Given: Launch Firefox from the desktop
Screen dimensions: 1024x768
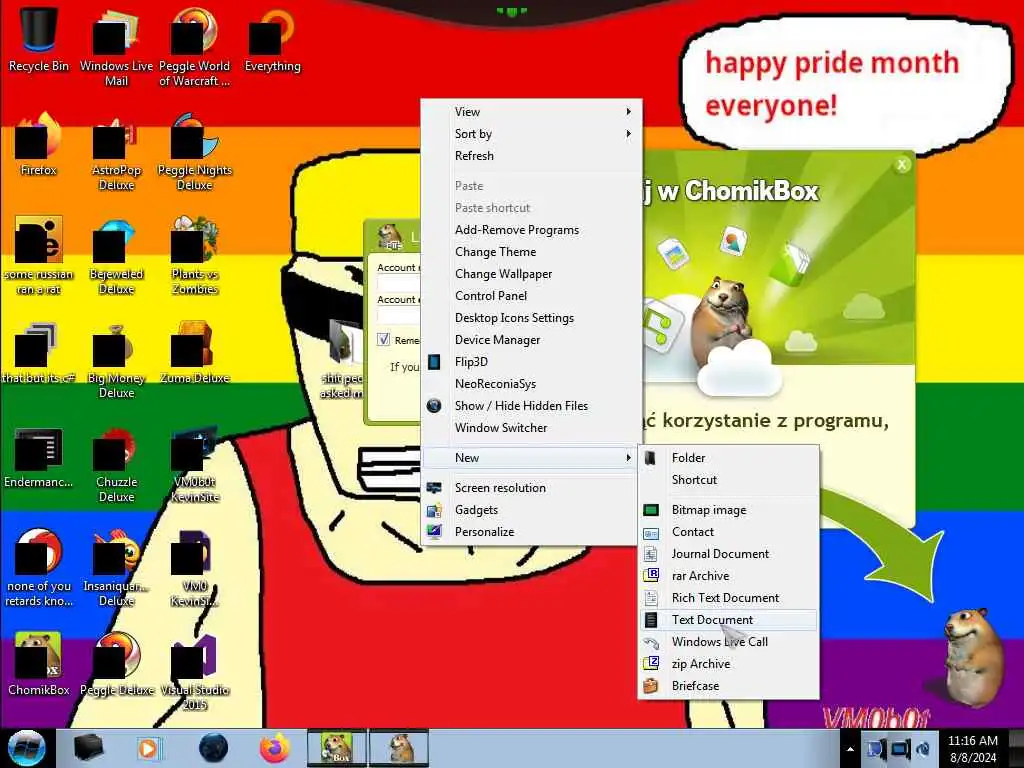Looking at the screenshot, I should (x=39, y=144).
